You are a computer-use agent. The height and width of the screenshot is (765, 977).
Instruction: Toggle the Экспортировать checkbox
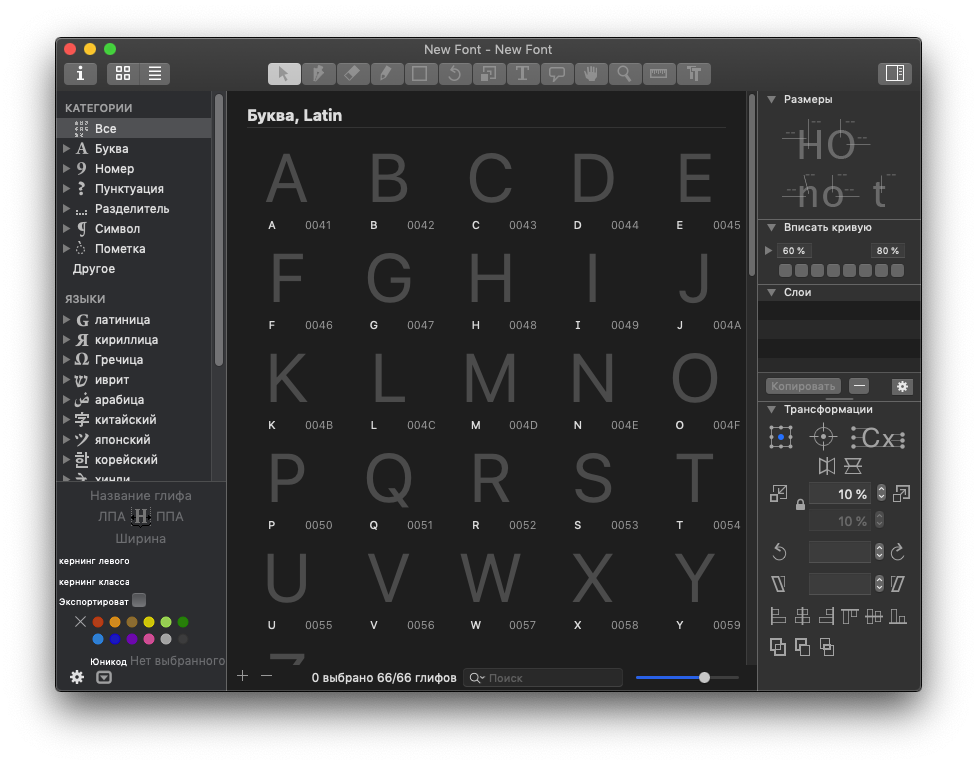139,600
